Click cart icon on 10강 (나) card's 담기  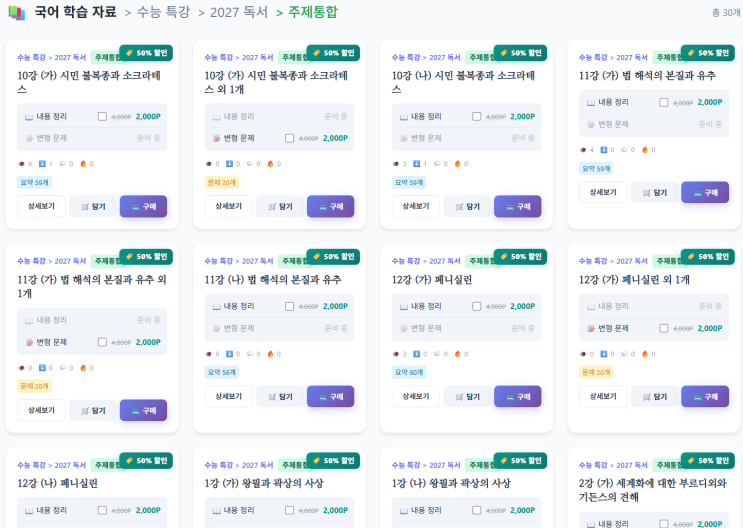(460, 207)
